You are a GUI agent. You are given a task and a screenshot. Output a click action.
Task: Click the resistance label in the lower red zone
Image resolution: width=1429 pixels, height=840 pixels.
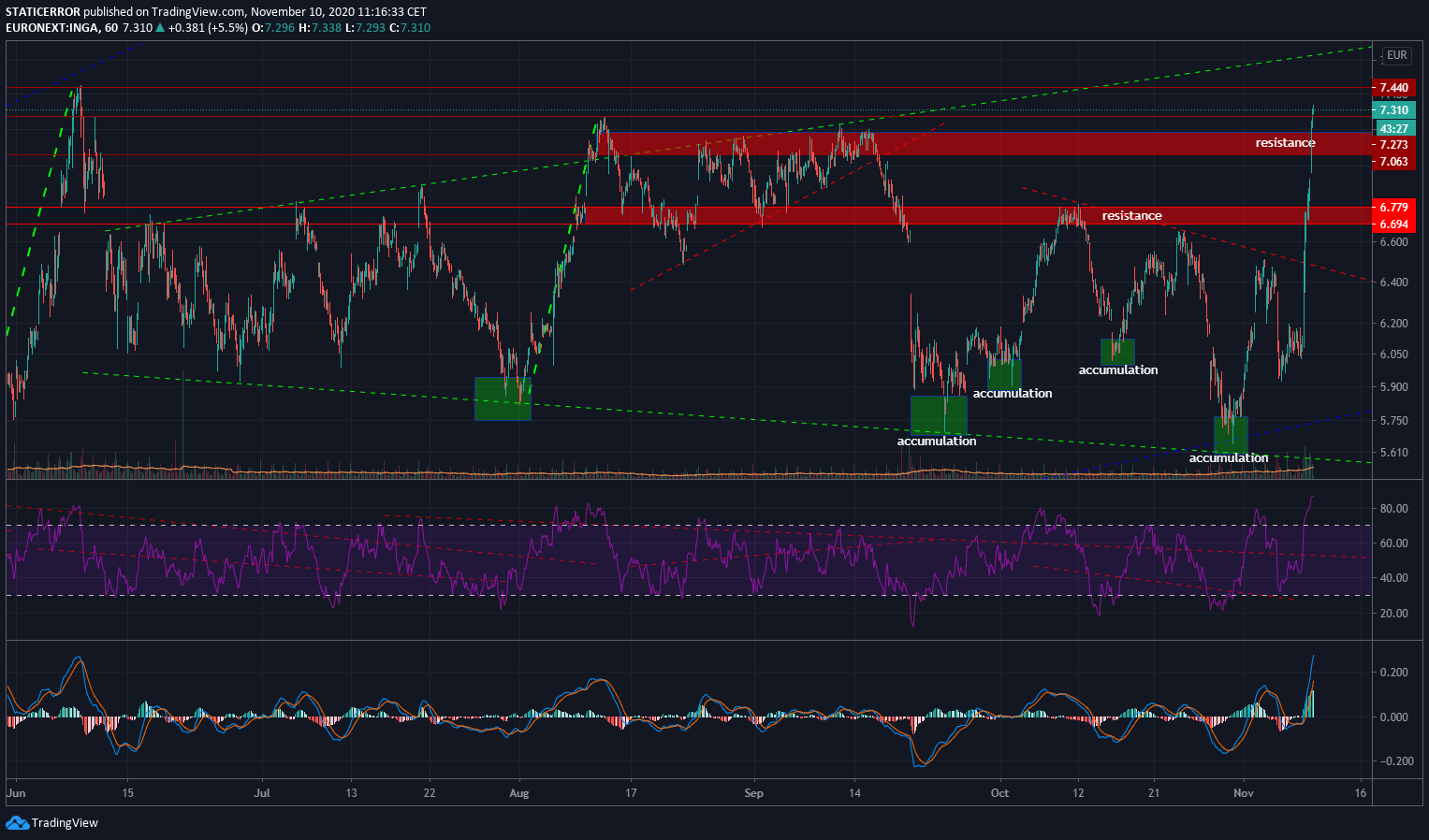(x=1131, y=216)
